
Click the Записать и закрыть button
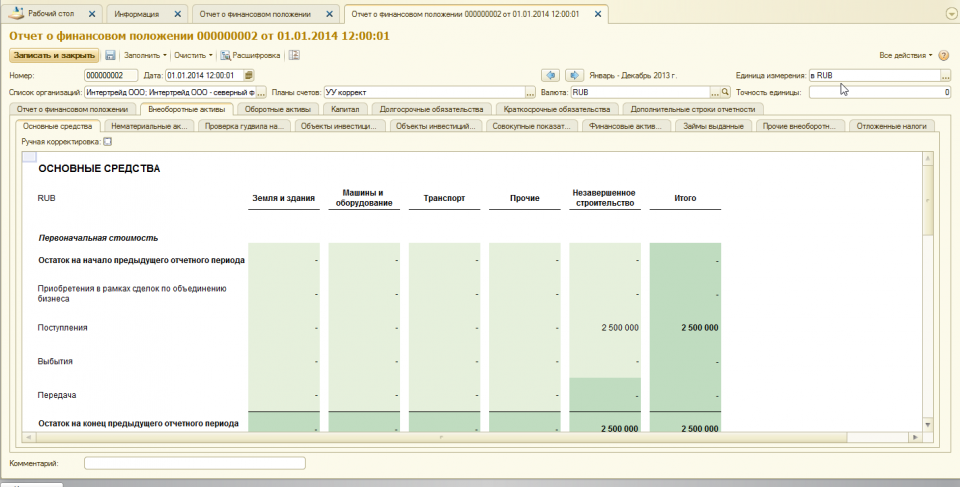click(x=54, y=56)
